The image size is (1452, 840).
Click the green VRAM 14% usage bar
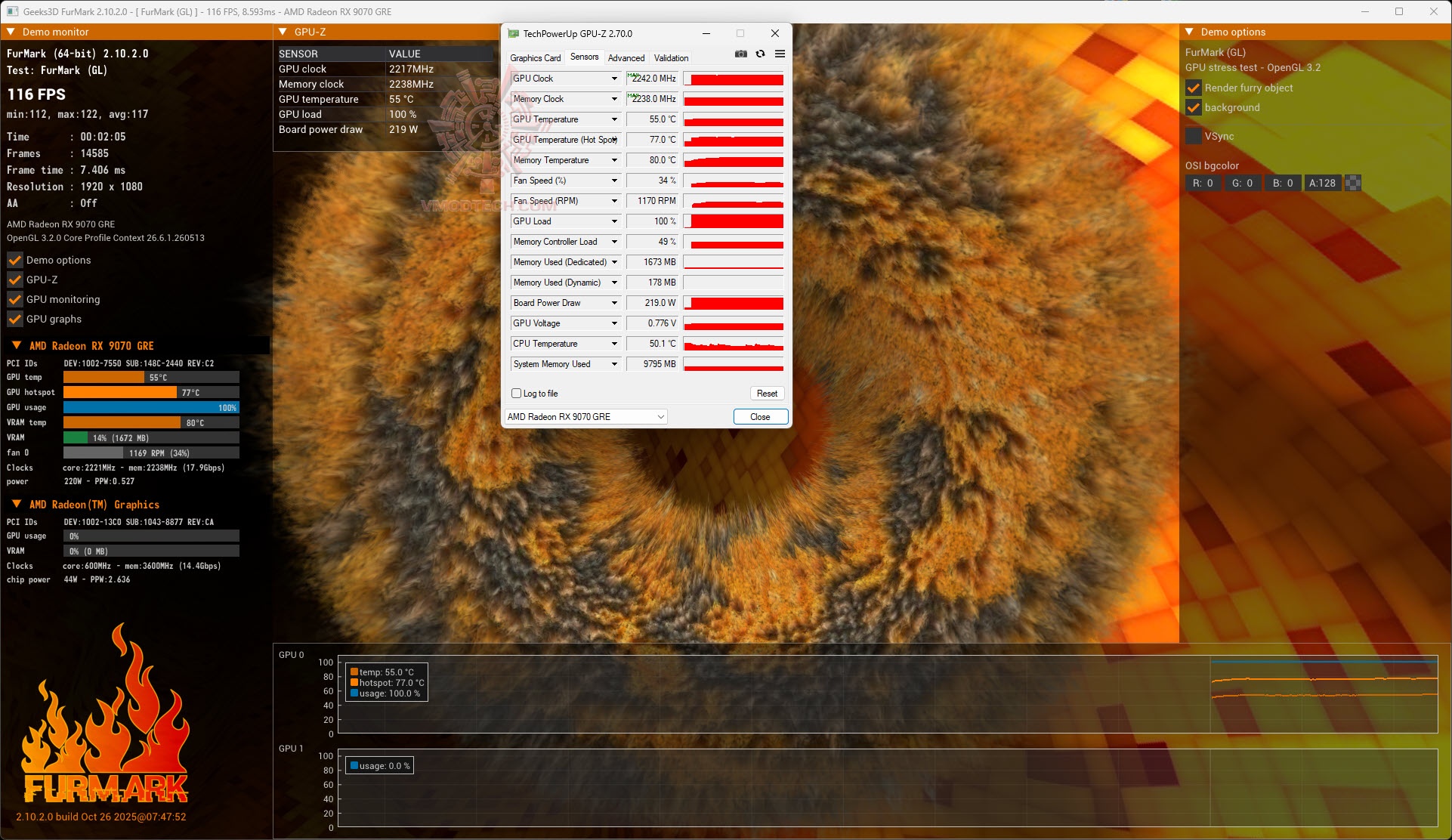coord(76,438)
